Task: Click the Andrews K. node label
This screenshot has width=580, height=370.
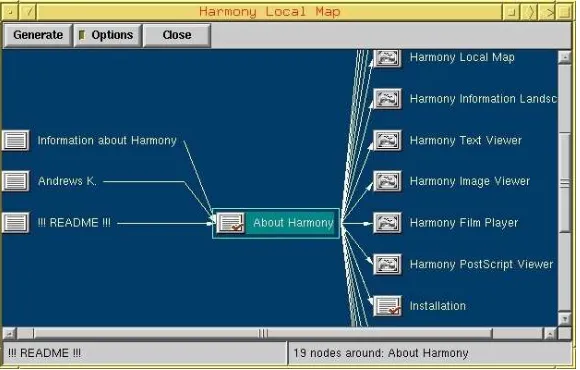Action: 67,181
